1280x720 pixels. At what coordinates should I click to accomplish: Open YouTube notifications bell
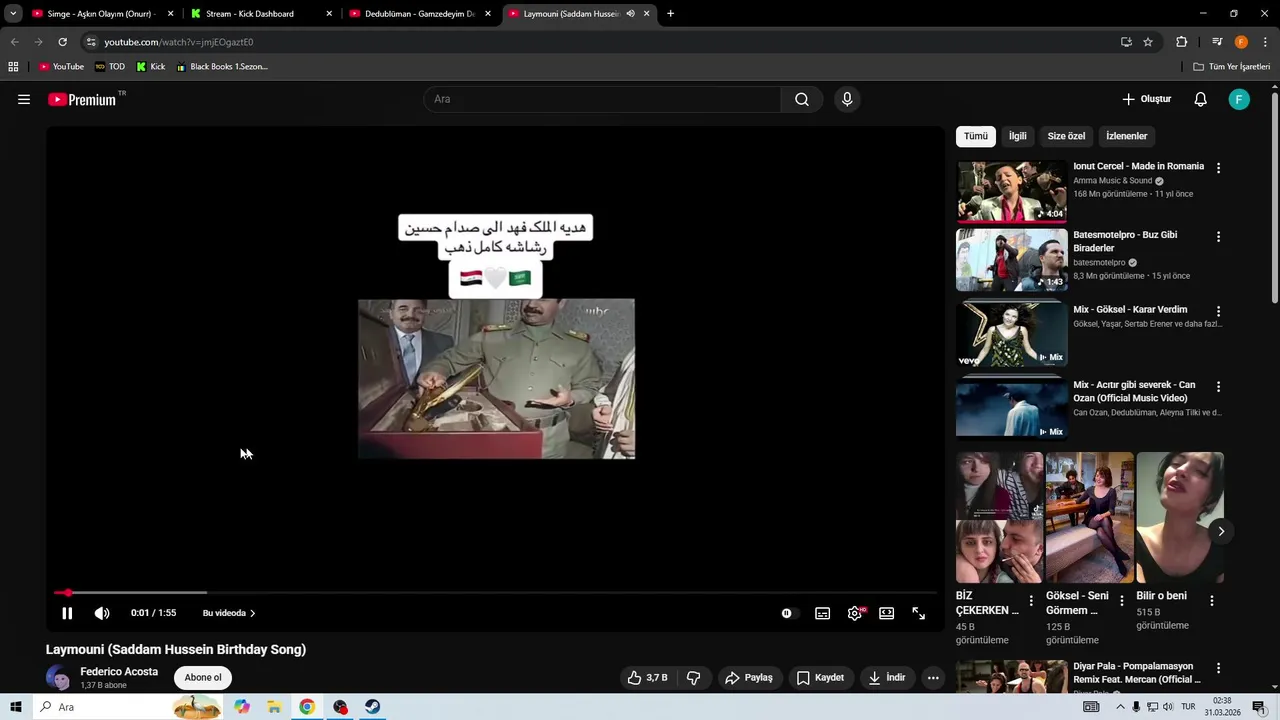1201,99
